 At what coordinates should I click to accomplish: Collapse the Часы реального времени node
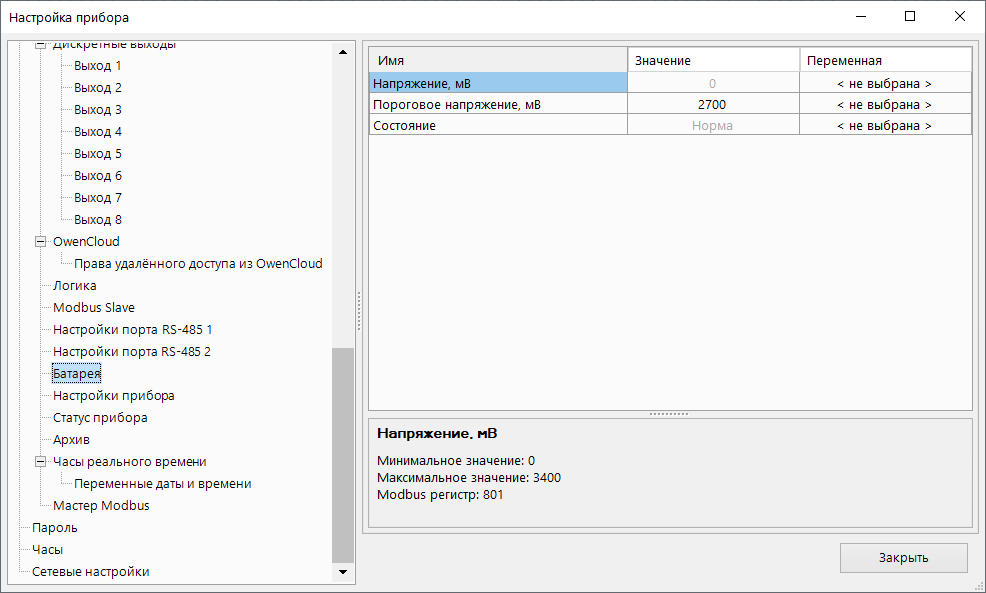point(41,462)
